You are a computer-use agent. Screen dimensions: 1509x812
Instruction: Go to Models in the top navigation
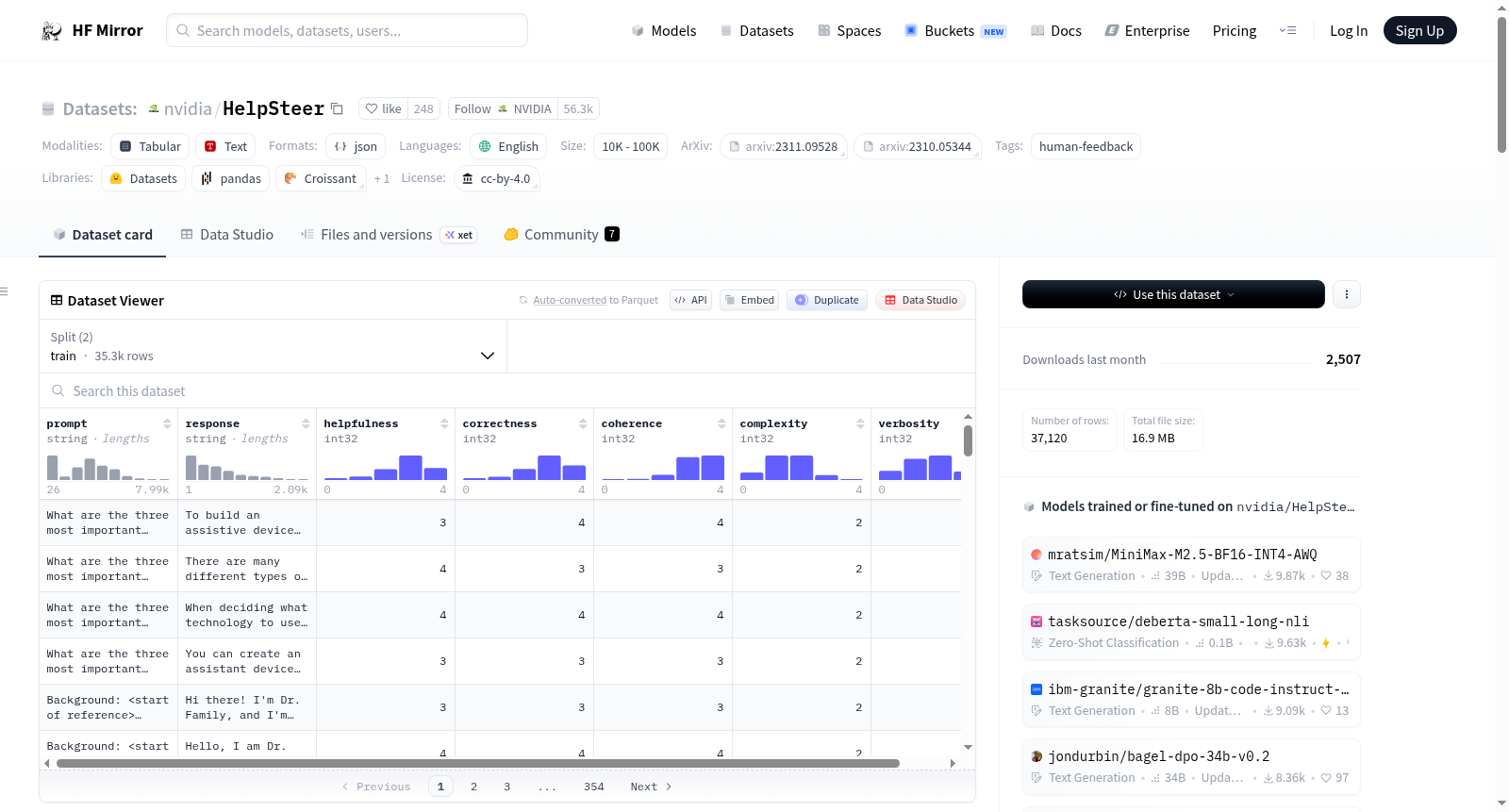coord(664,31)
